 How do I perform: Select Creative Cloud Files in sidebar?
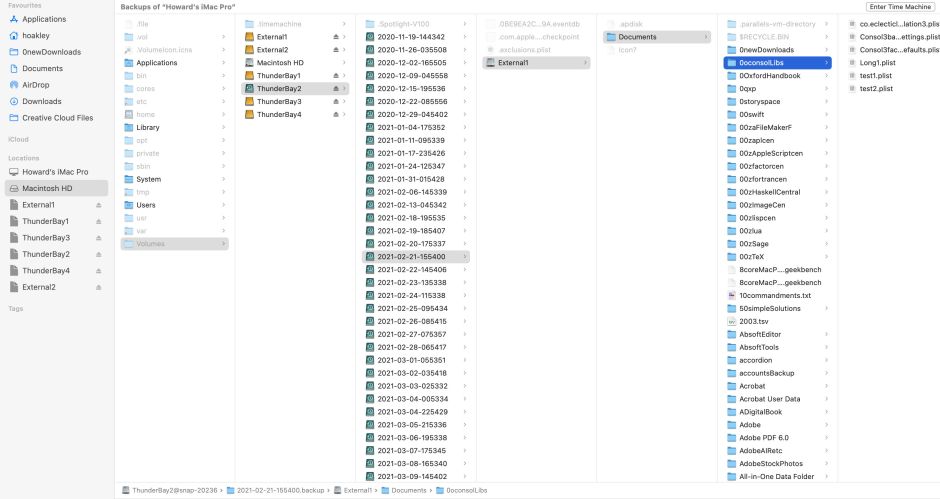click(x=58, y=118)
